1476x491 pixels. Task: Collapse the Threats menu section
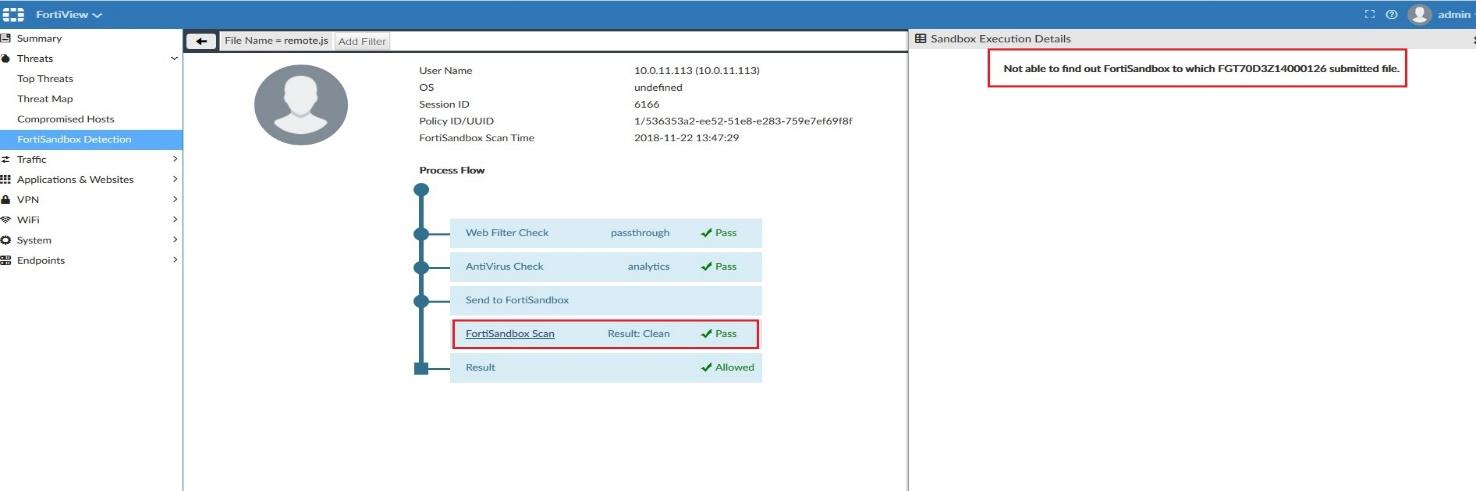click(175, 59)
